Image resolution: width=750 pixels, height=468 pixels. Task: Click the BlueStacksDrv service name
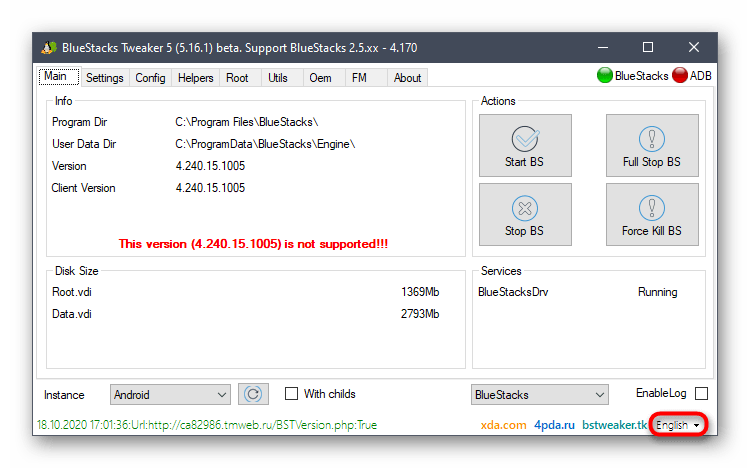click(513, 292)
